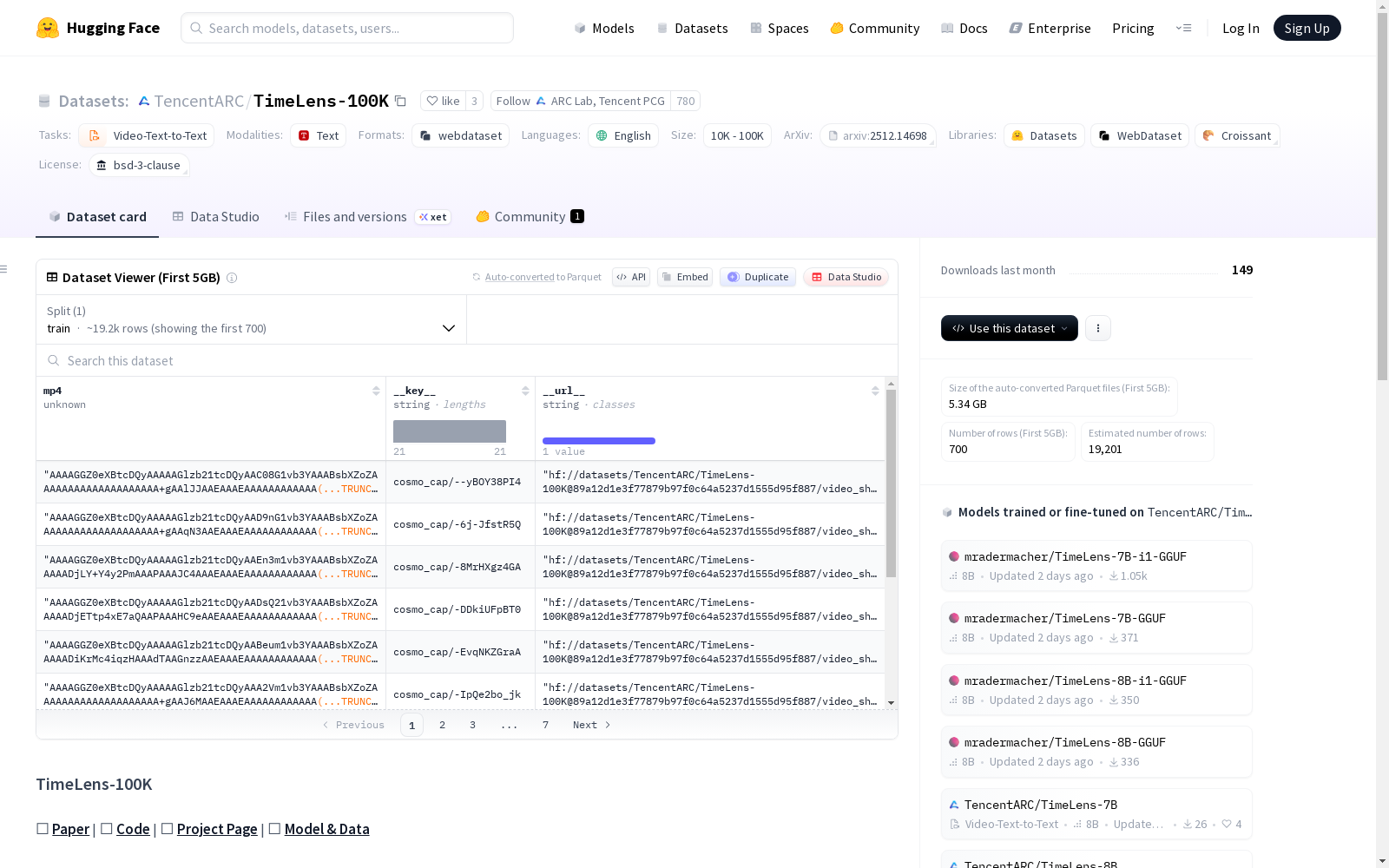Choose the English language tag
Image resolution: width=1389 pixels, height=868 pixels.
623,135
